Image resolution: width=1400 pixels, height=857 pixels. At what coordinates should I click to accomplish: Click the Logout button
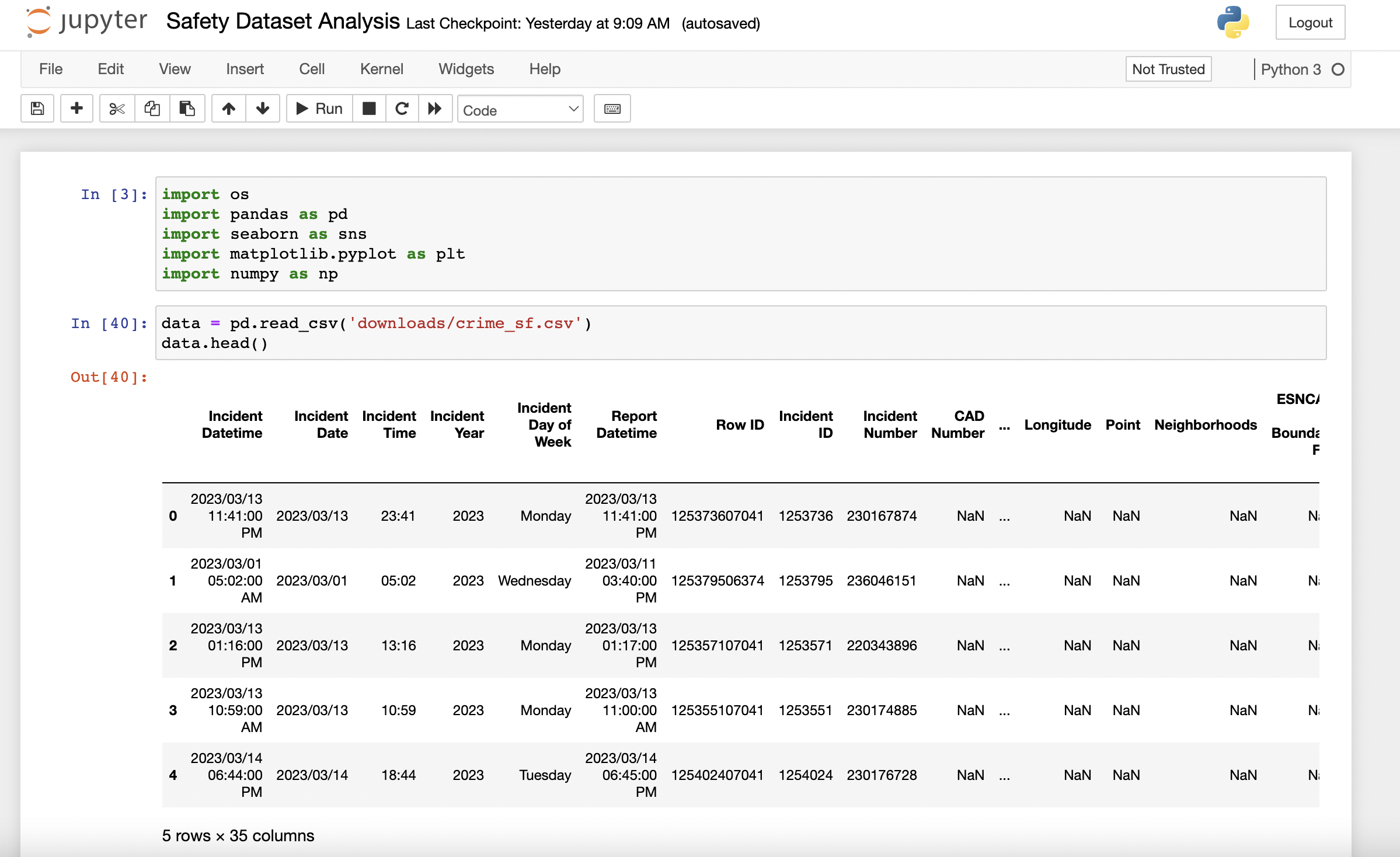click(x=1310, y=23)
